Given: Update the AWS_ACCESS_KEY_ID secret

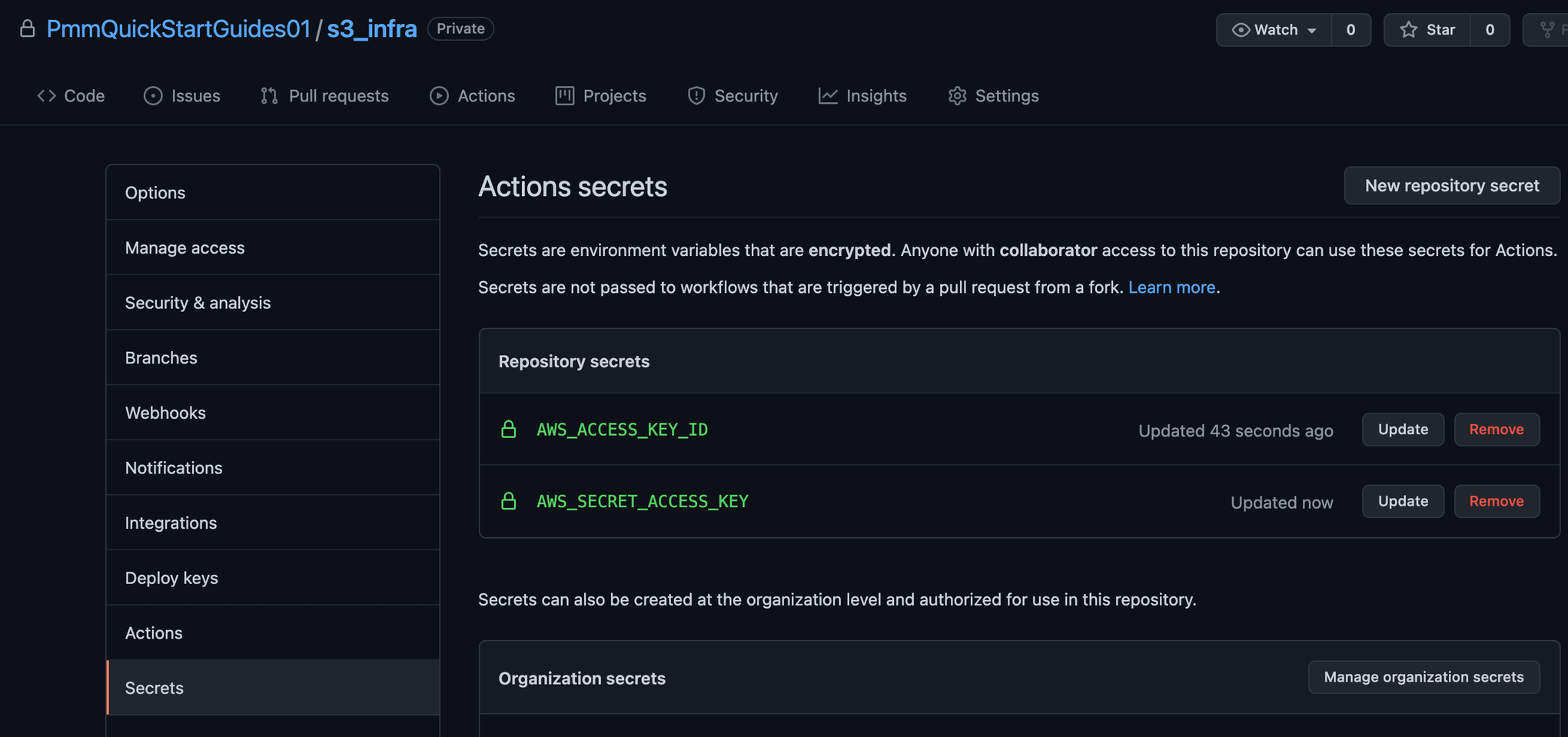Looking at the screenshot, I should click(1403, 430).
